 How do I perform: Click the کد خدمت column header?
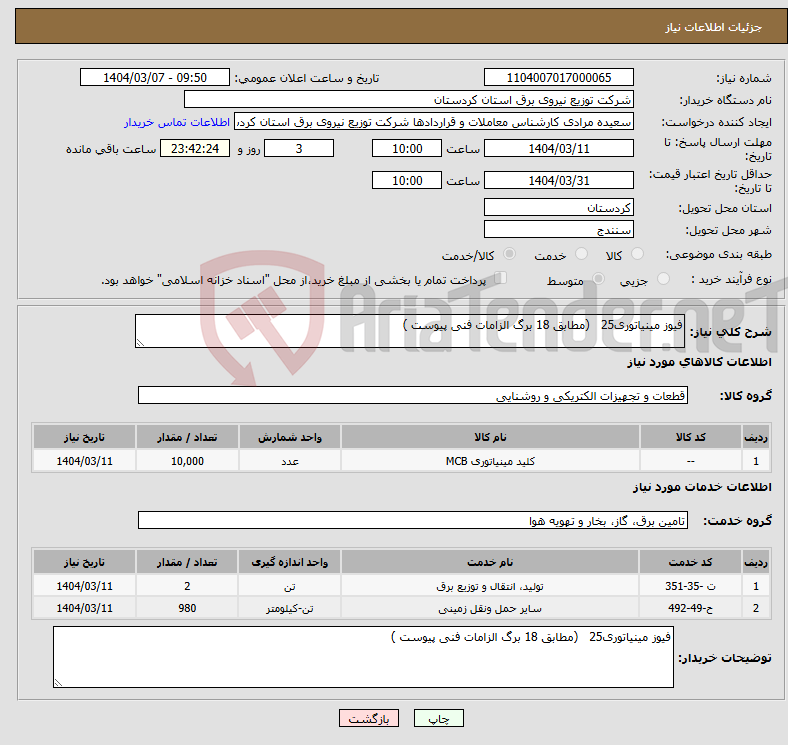pos(691,562)
